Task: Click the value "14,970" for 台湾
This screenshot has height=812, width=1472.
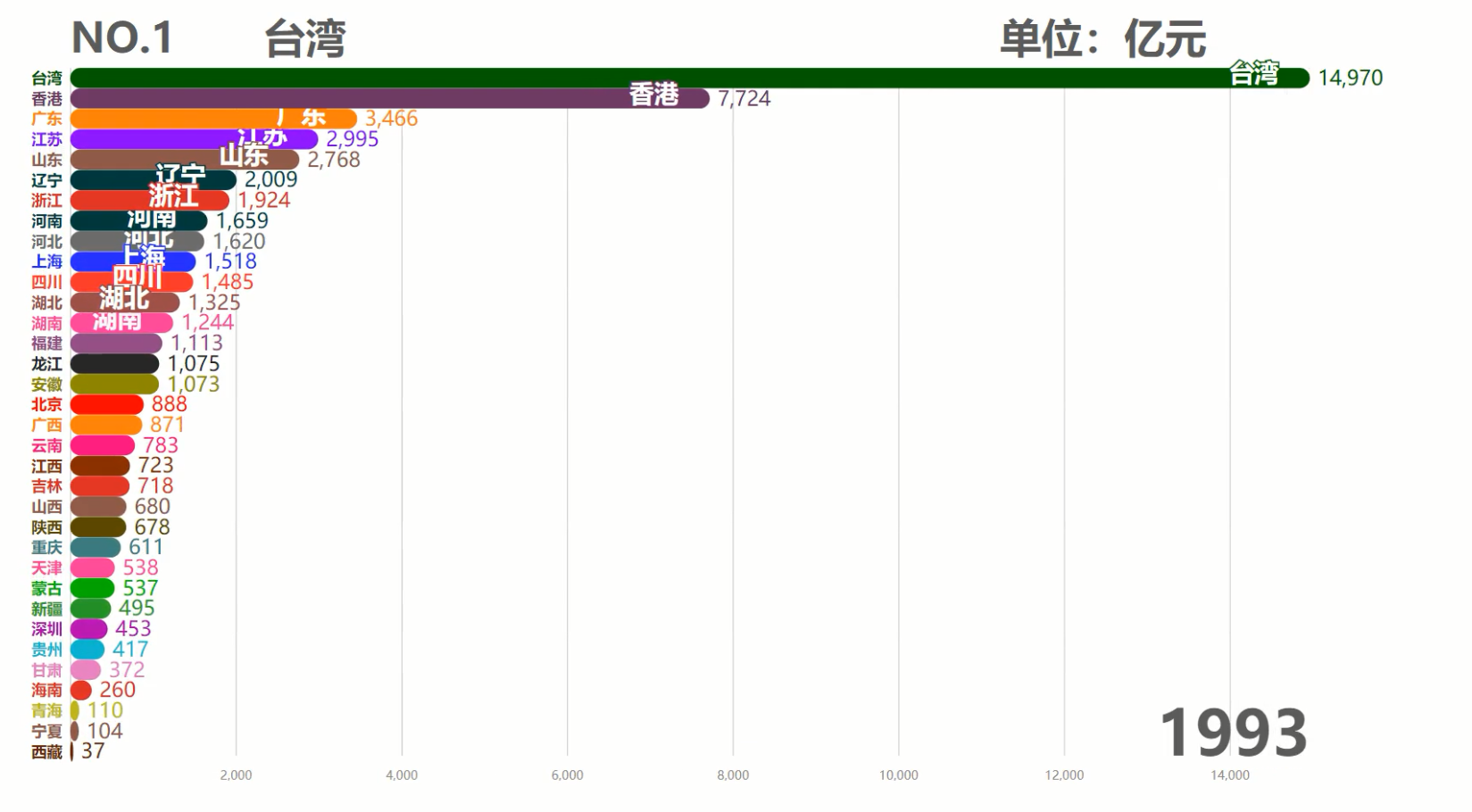Action: (1350, 78)
